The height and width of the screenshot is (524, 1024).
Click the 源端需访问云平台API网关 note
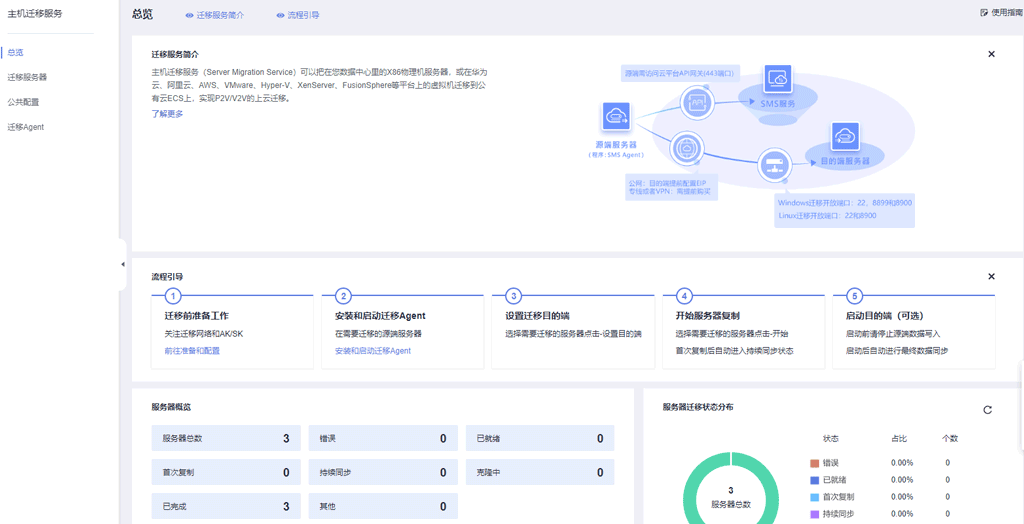pyautogui.click(x=679, y=73)
